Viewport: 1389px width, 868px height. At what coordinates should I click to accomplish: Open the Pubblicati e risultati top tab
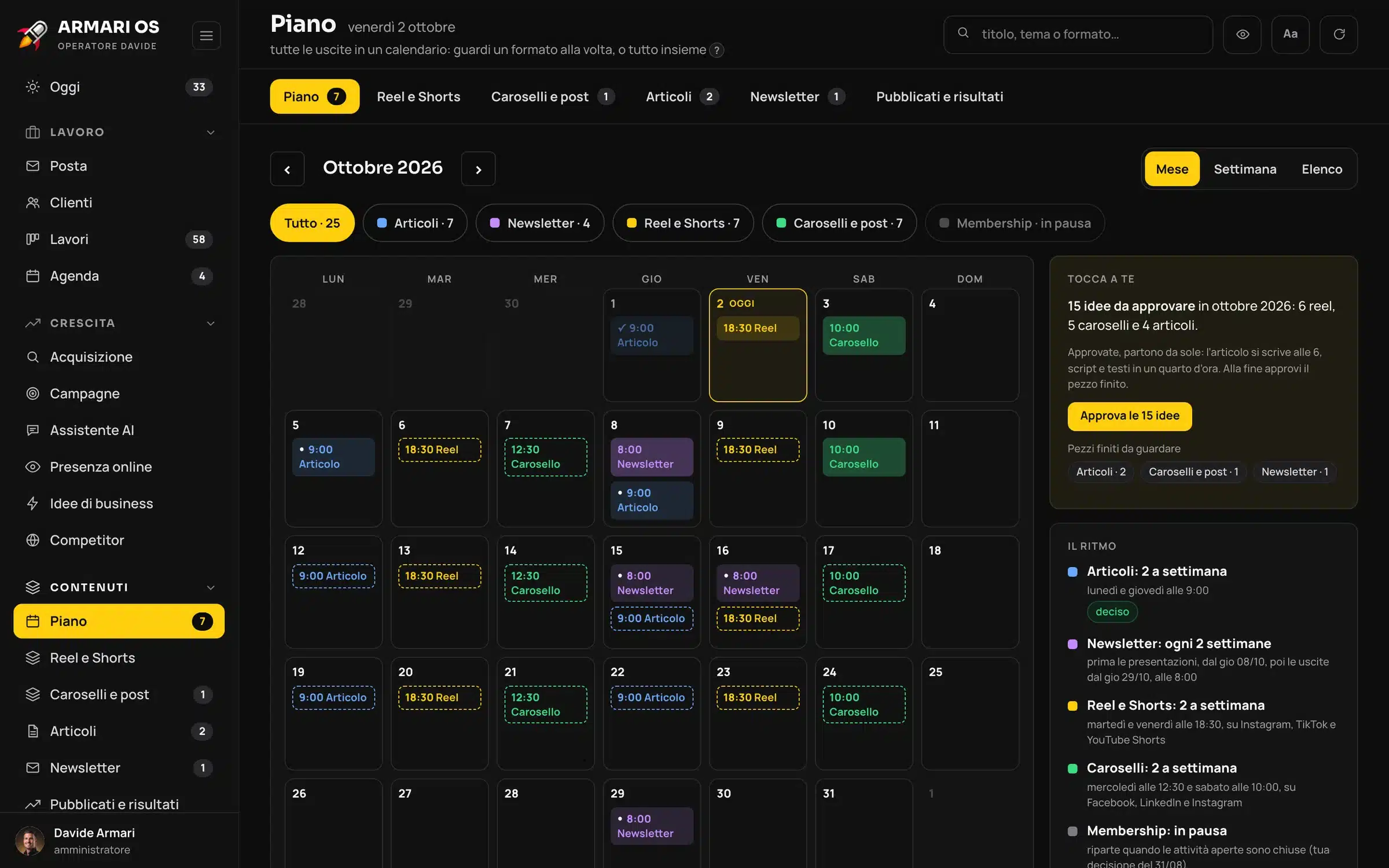(x=939, y=97)
